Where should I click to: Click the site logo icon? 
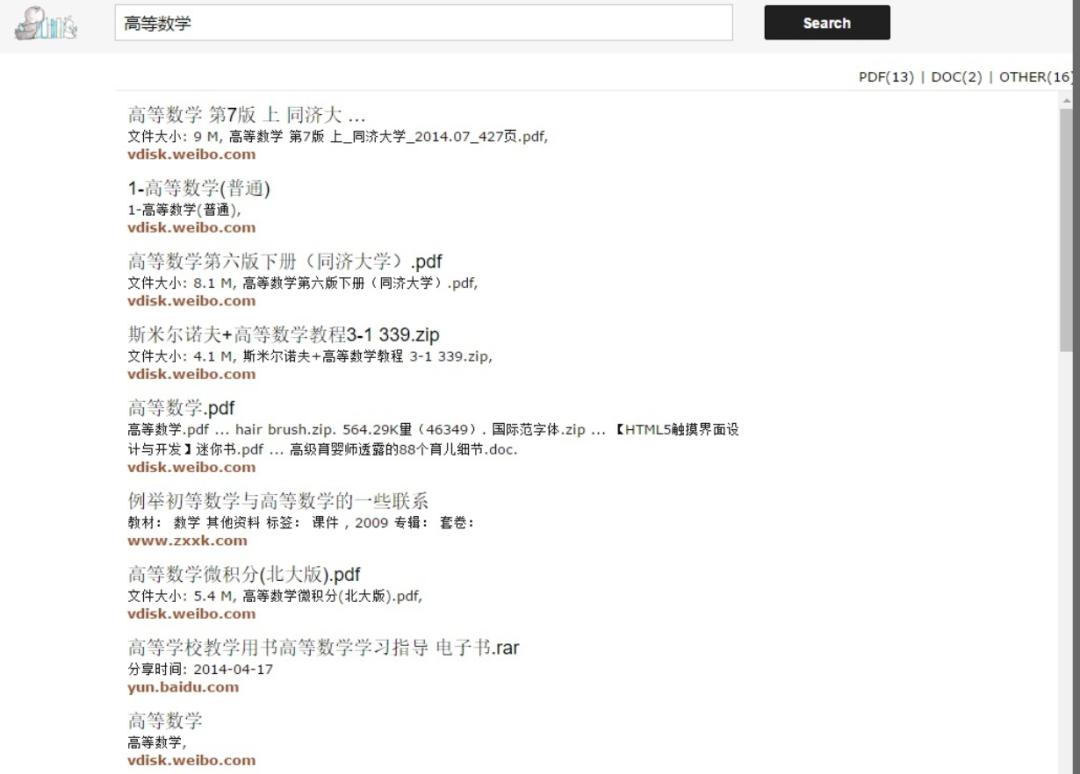[x=45, y=23]
